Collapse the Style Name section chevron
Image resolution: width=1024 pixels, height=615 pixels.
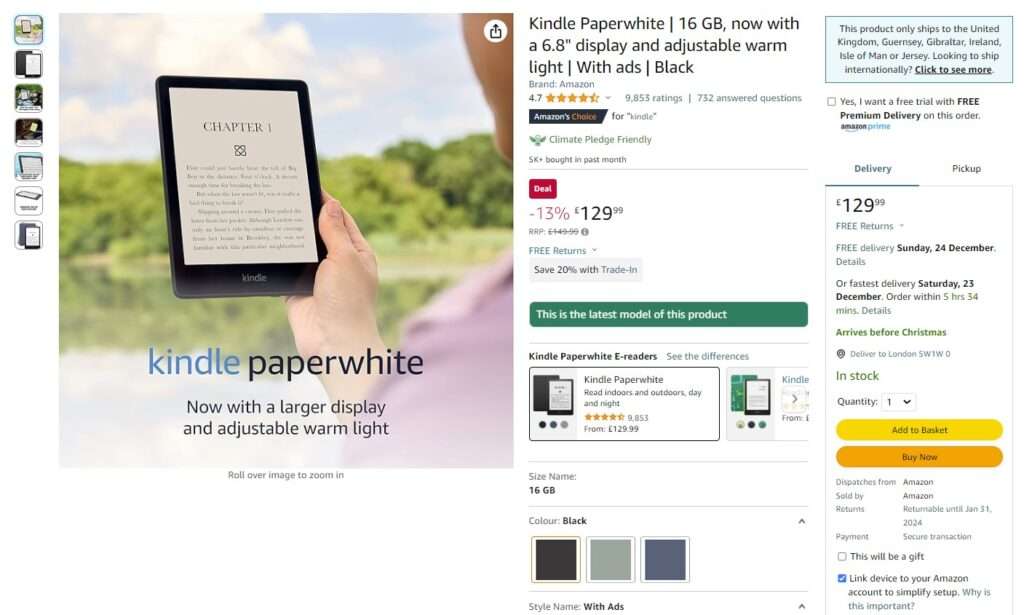801,607
